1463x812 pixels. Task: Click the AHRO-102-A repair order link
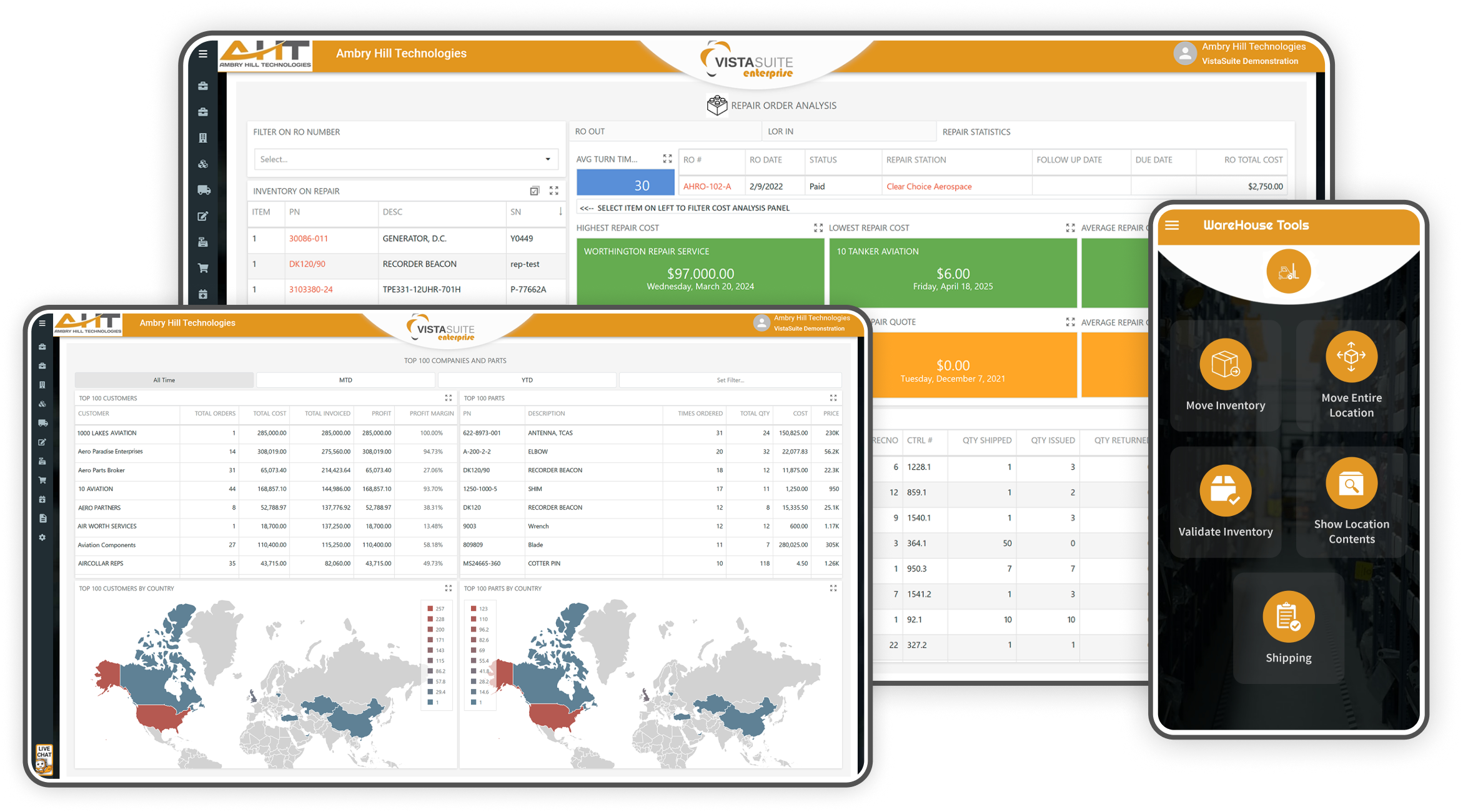tap(708, 186)
